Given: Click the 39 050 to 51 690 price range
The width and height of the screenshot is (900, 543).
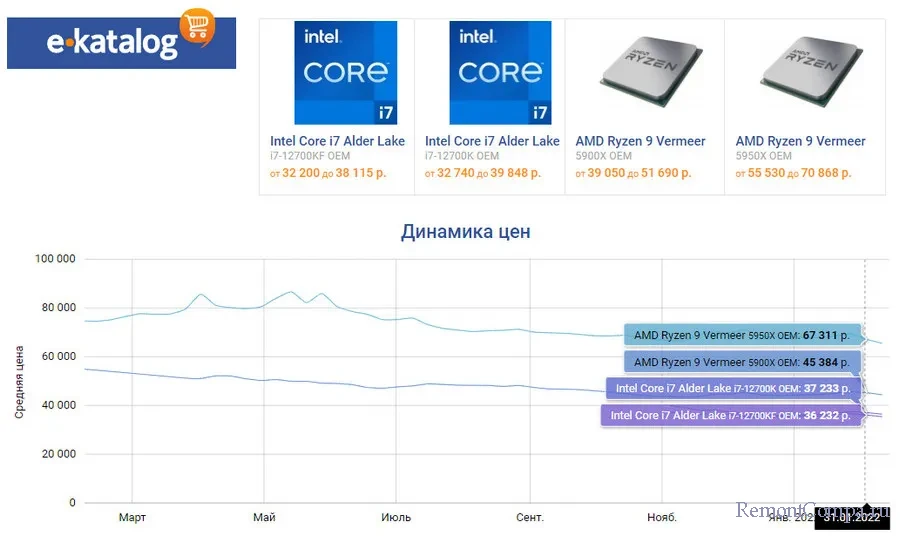Looking at the screenshot, I should (633, 173).
